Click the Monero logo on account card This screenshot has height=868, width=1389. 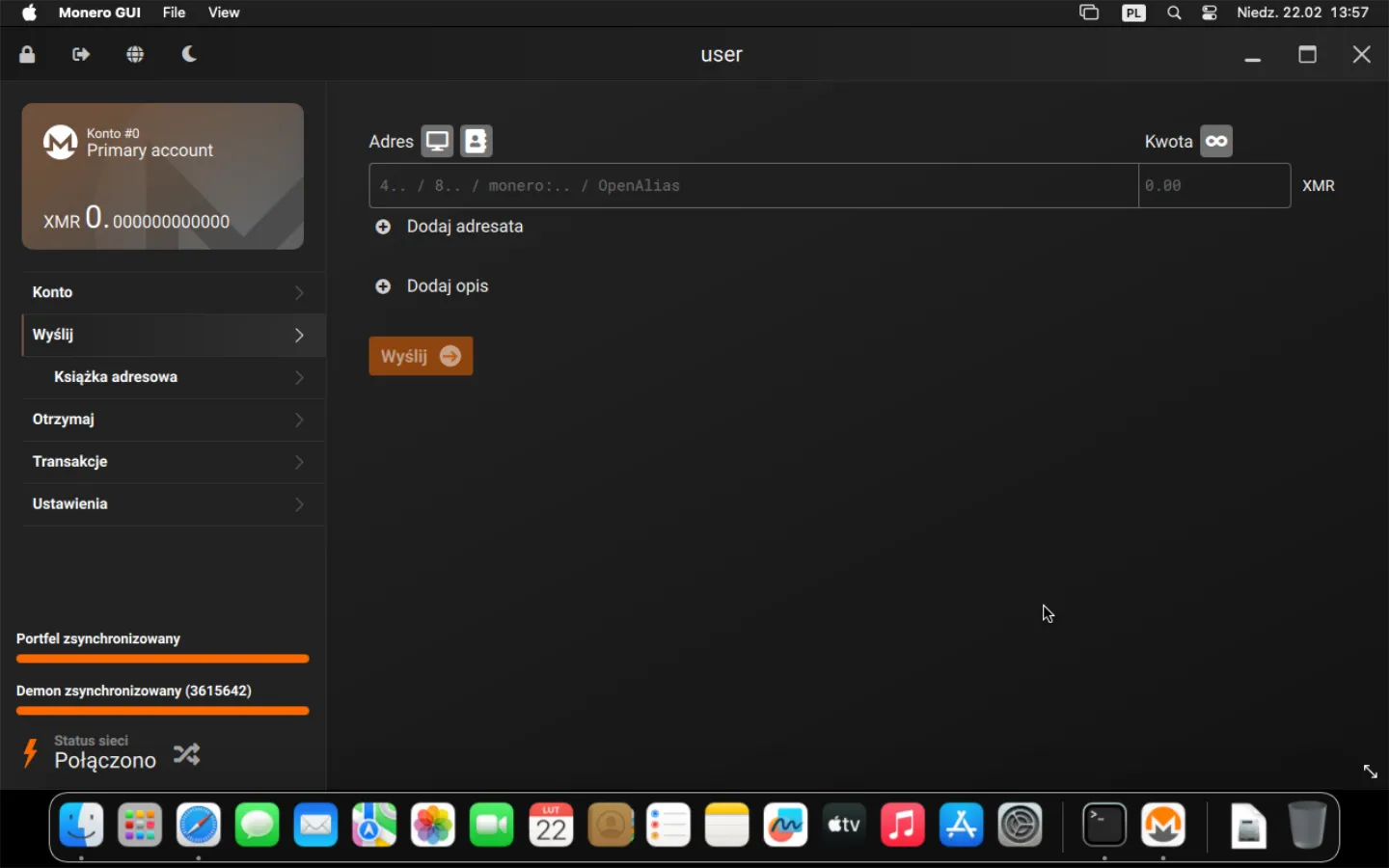tap(60, 142)
